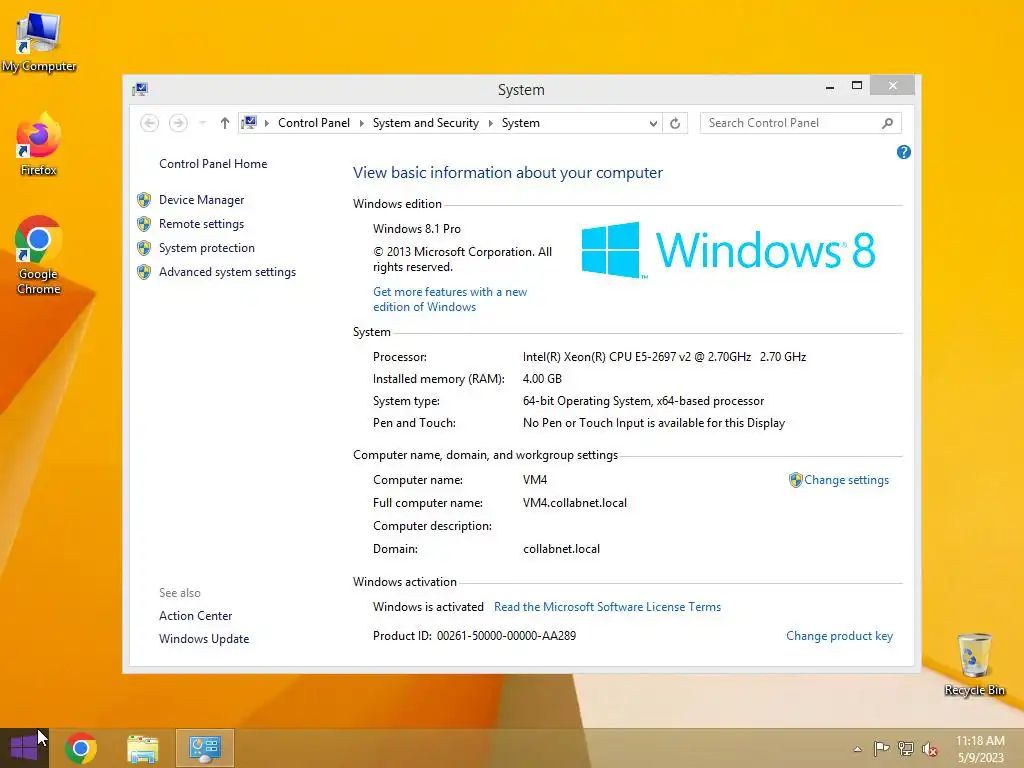This screenshot has height=768, width=1024.
Task: Click the address bar computer icon
Action: (x=249, y=122)
